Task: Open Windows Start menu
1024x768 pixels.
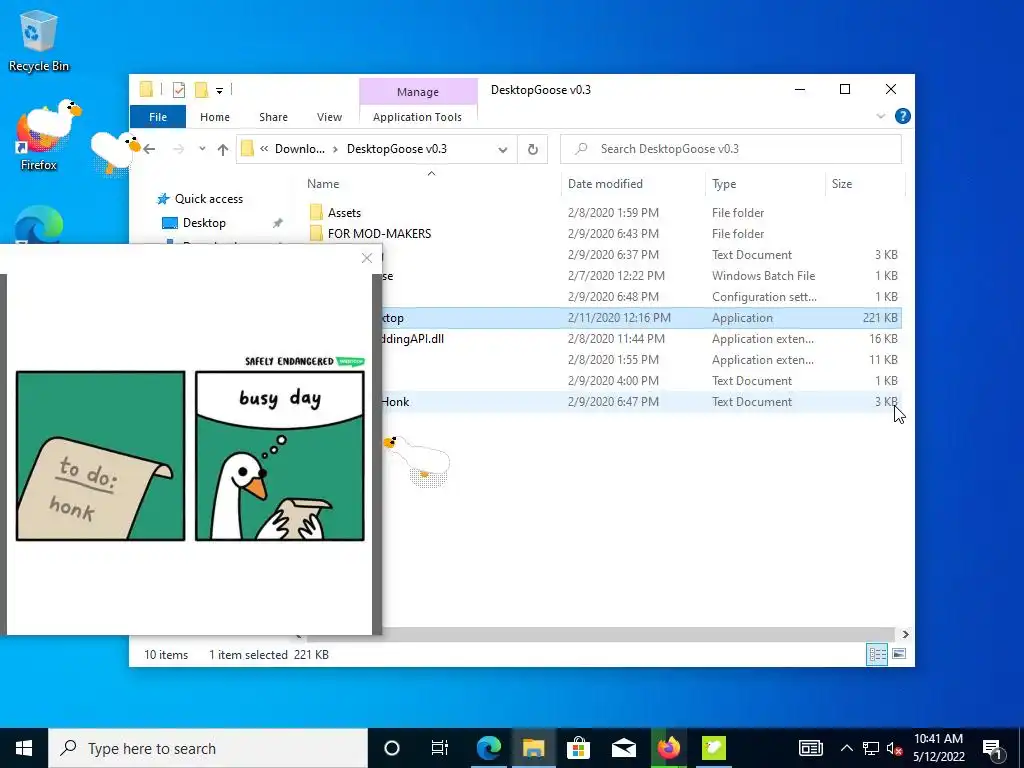Action: click(x=24, y=748)
